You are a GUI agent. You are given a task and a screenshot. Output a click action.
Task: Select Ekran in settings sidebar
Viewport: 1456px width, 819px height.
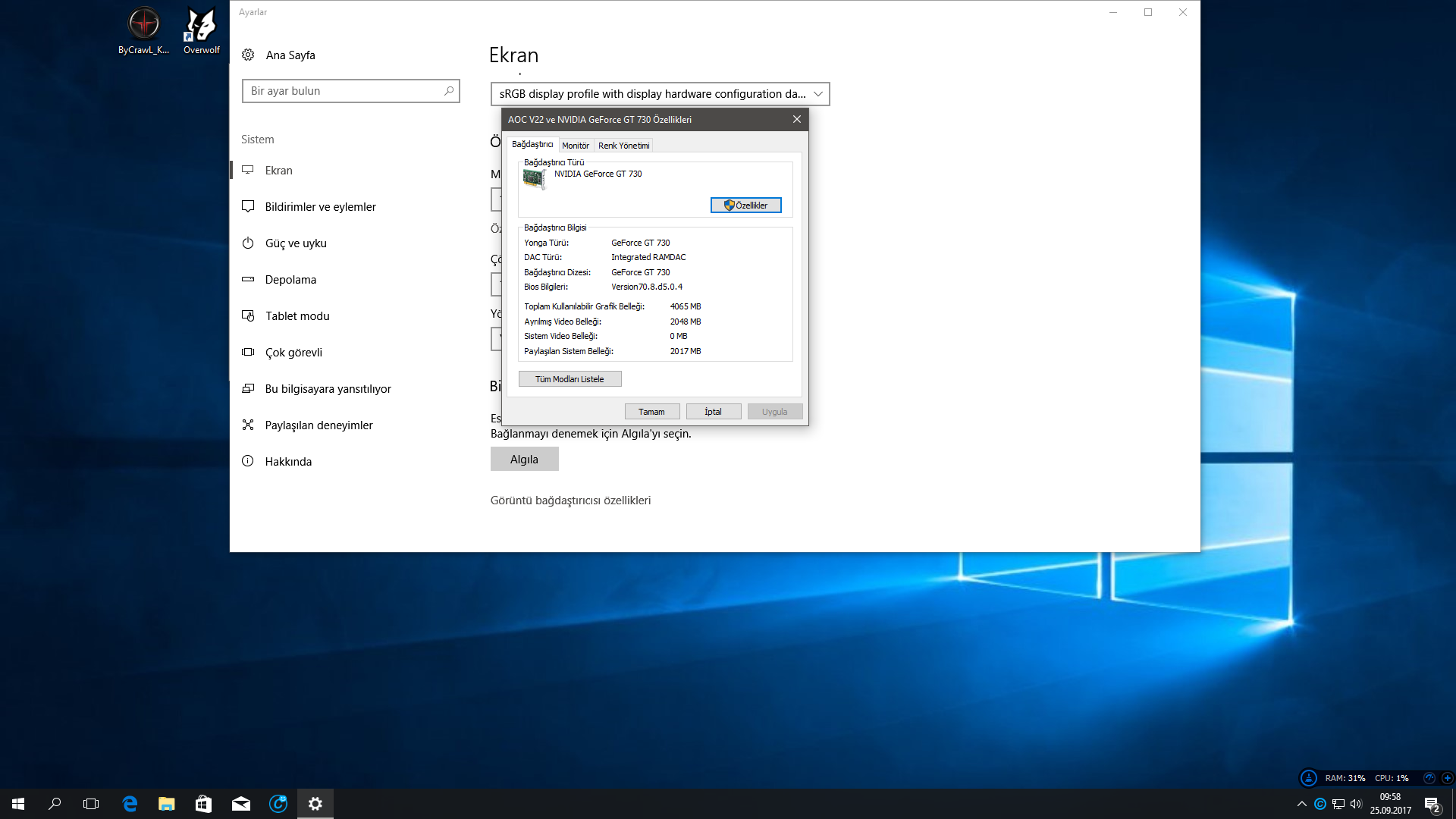tap(351, 170)
